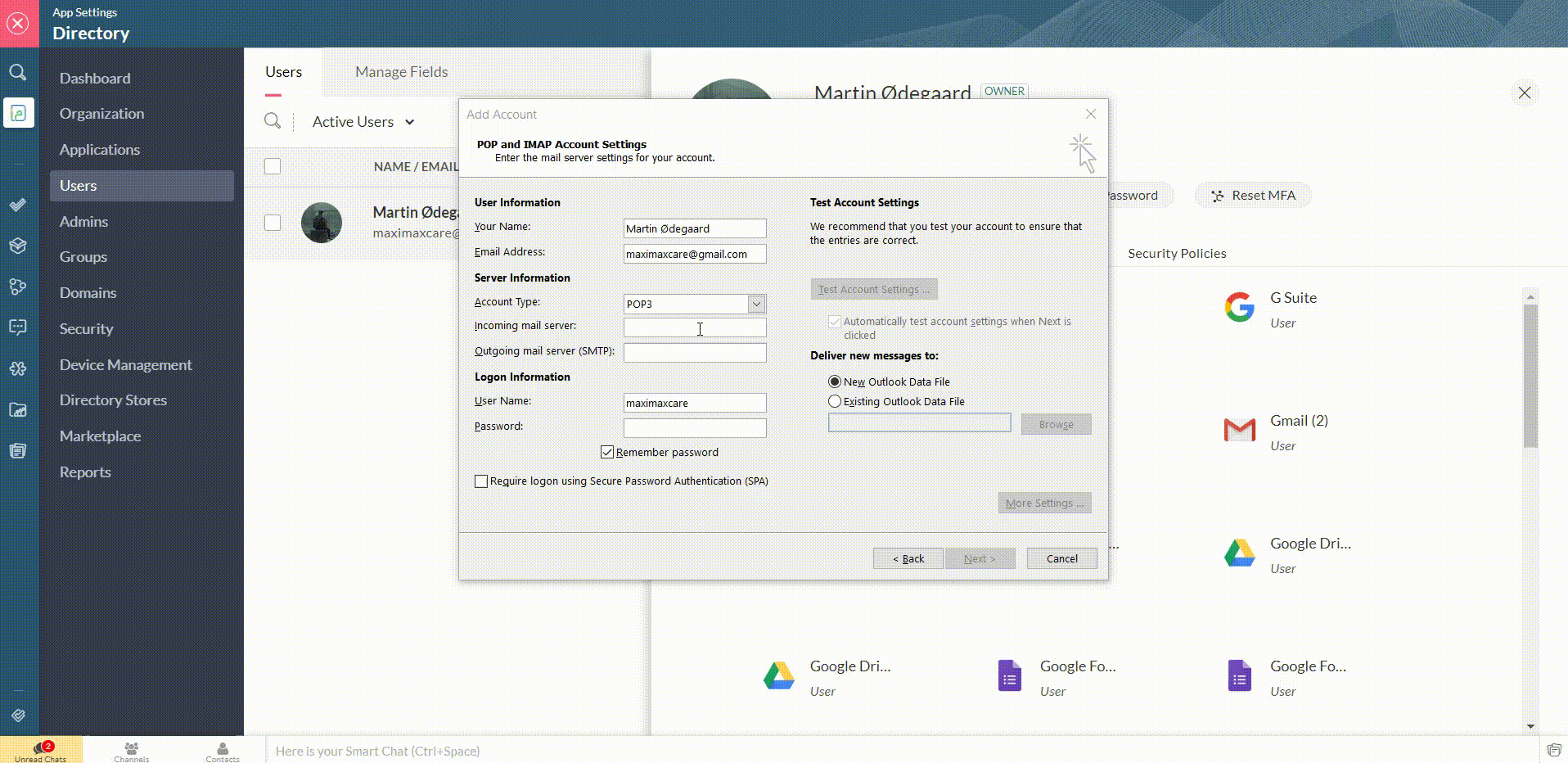Open the Account Type POP3 dropdown
This screenshot has height=763, width=1568.
click(x=756, y=304)
